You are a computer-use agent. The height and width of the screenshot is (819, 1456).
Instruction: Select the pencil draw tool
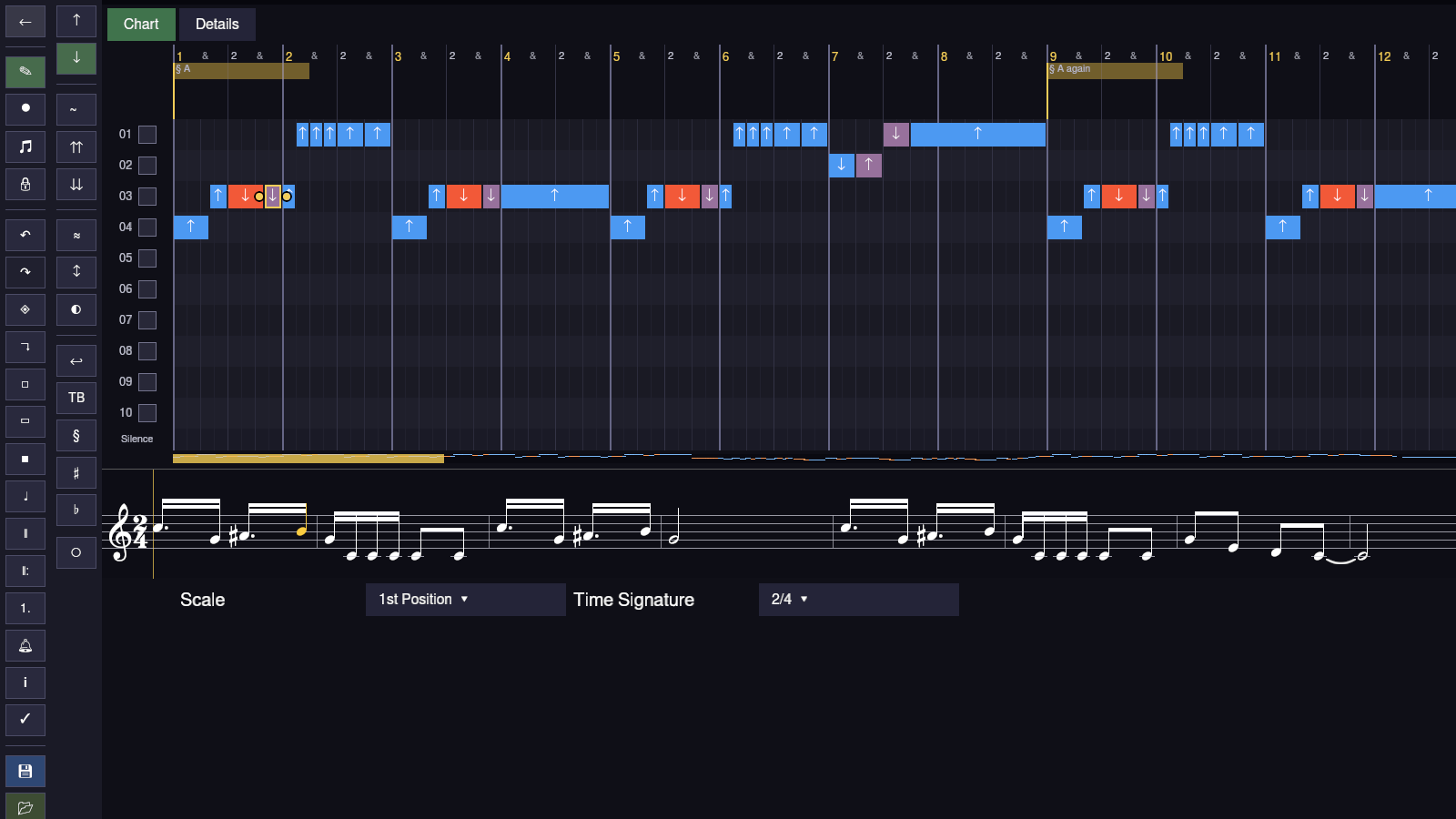pyautogui.click(x=25, y=72)
